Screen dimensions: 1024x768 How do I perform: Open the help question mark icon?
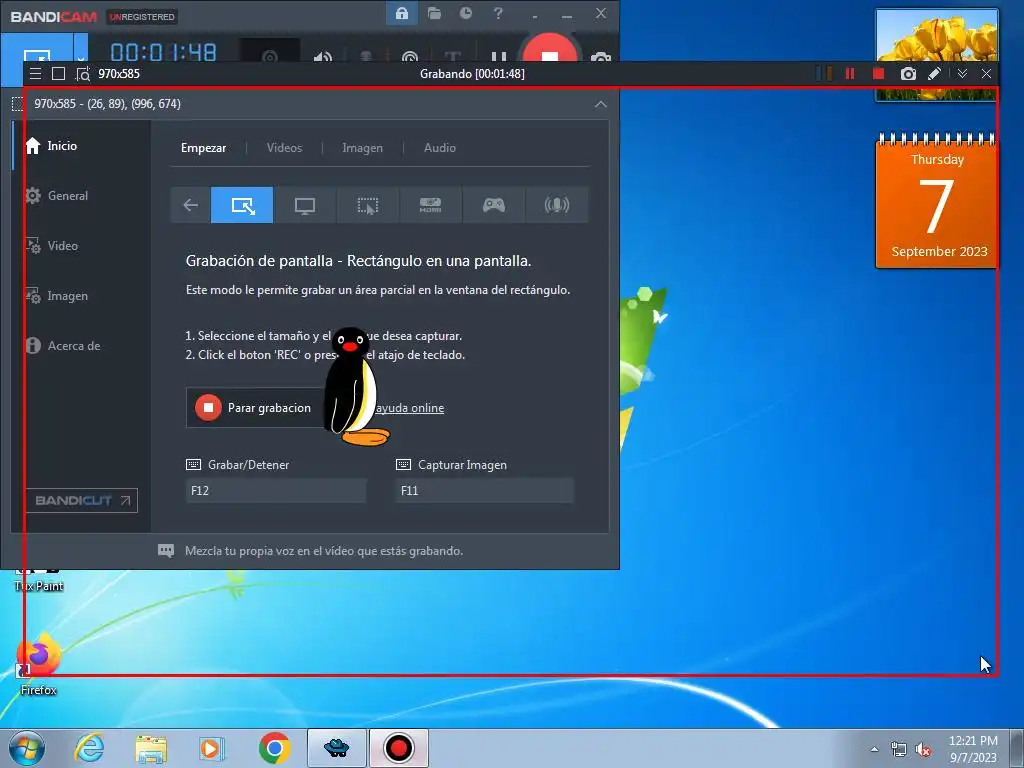(x=498, y=14)
